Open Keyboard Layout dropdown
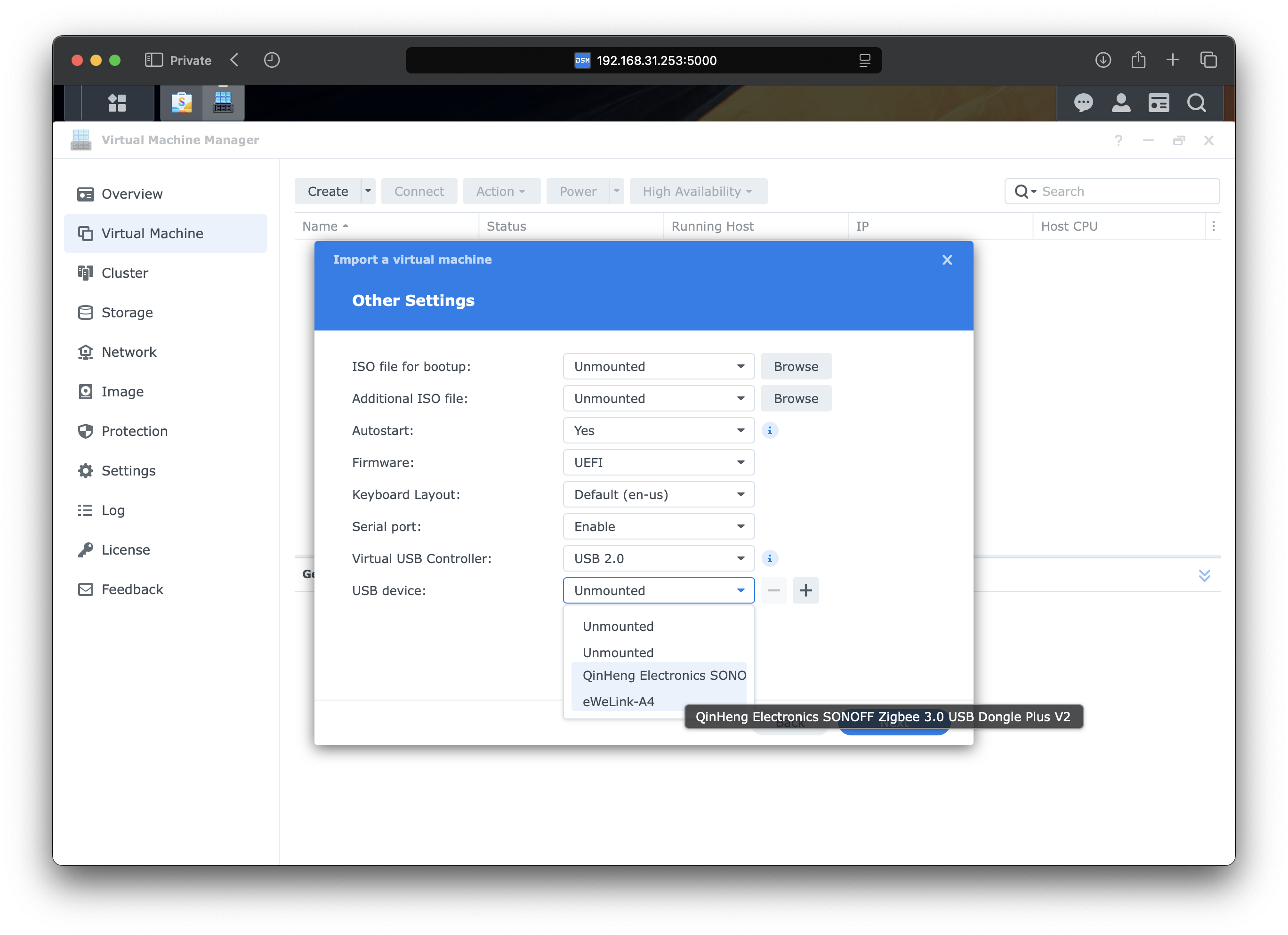The width and height of the screenshot is (1288, 935). pos(658,495)
